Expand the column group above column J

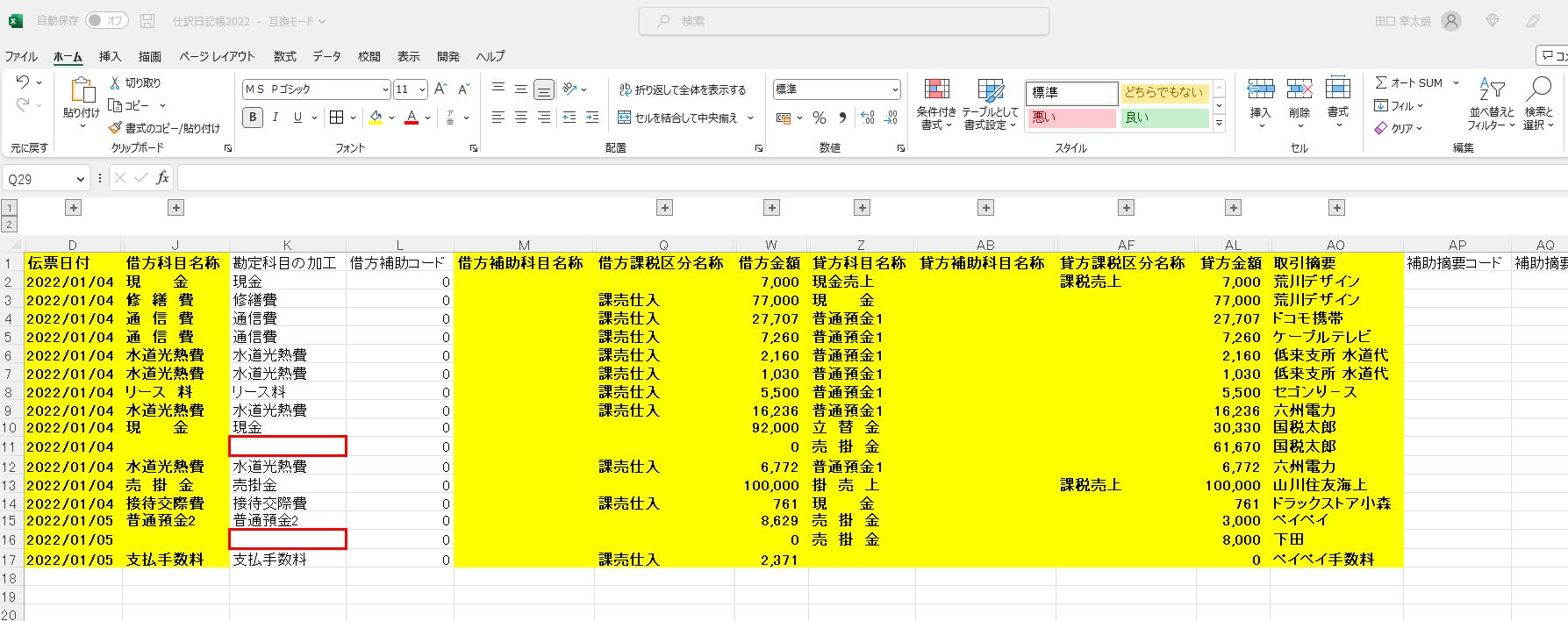click(176, 208)
